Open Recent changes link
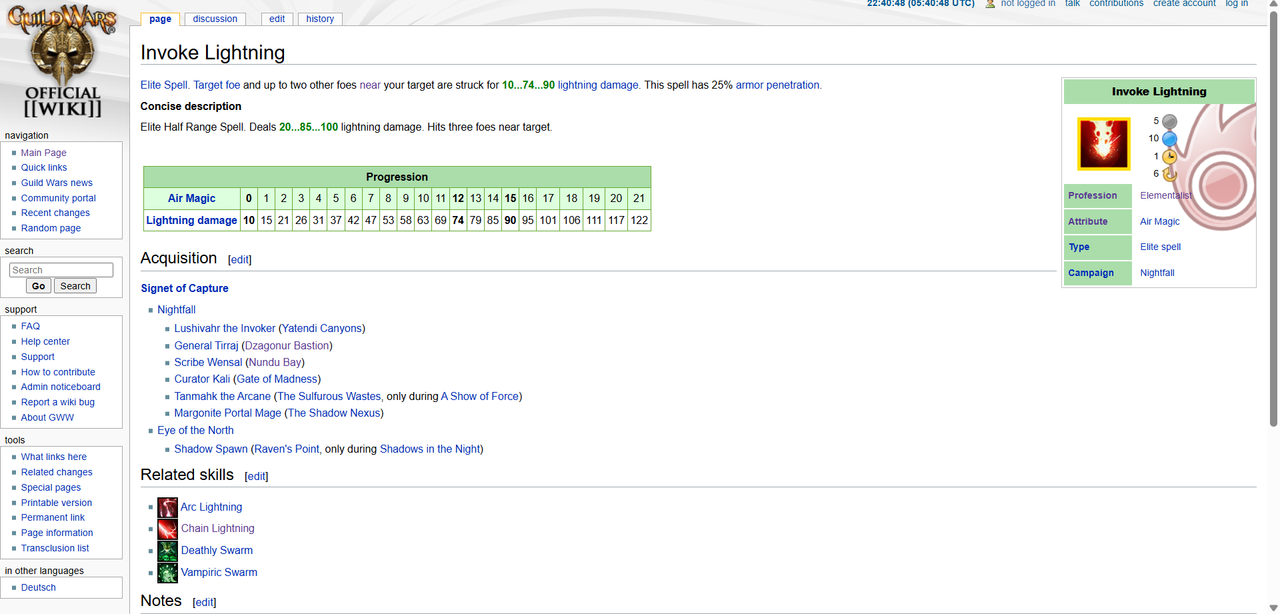 point(56,213)
